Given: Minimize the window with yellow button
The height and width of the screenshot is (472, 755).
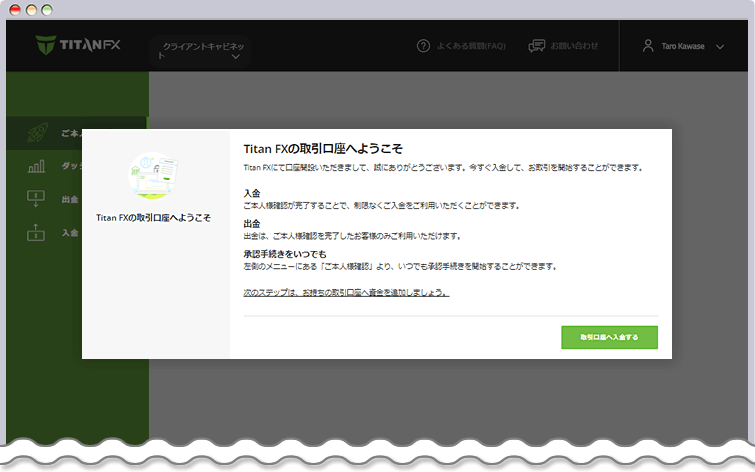Looking at the screenshot, I should [x=31, y=10].
